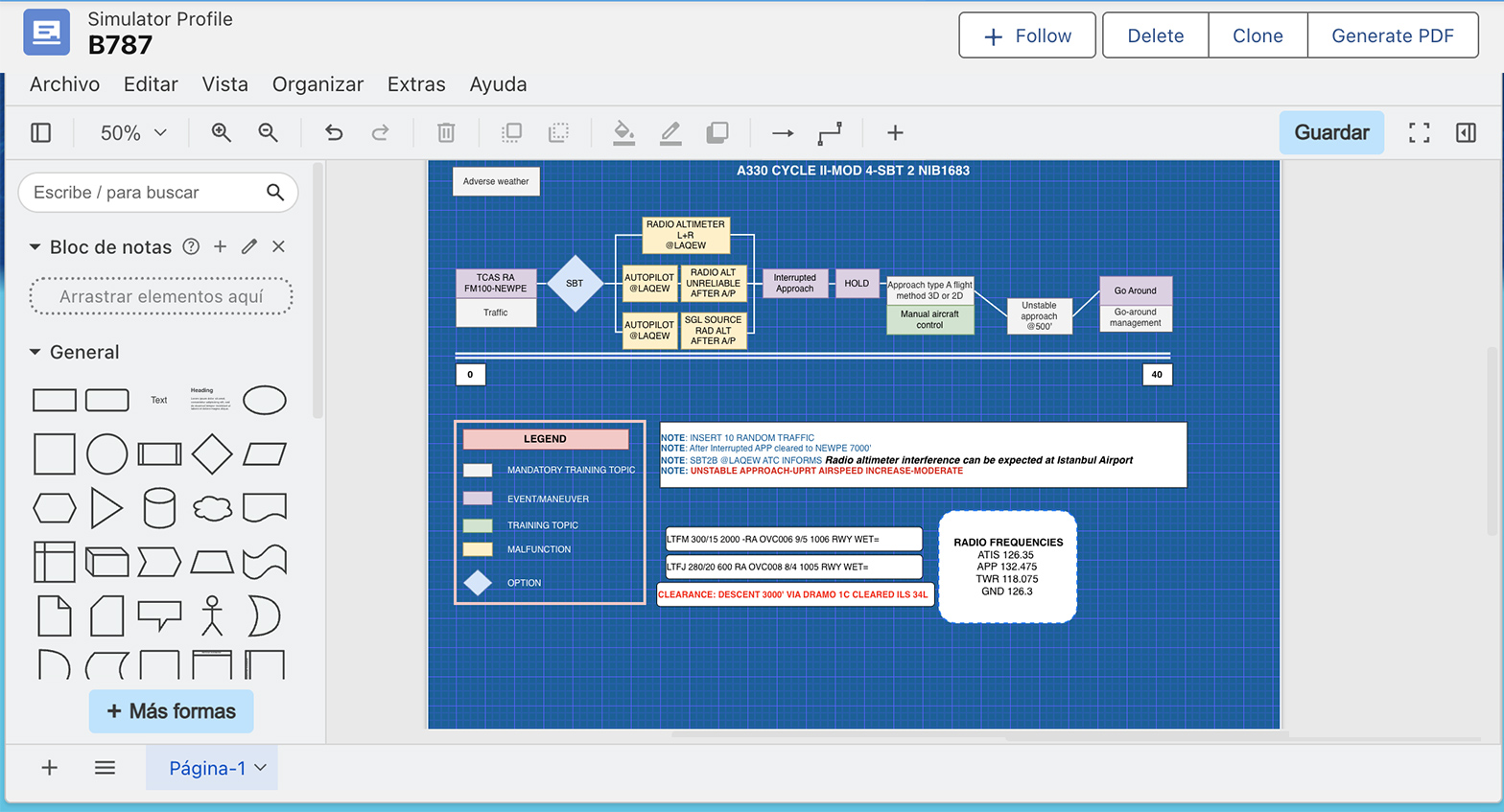Viewport: 1504px width, 812px height.
Task: Collapse the General shapes section
Action: pos(35,353)
